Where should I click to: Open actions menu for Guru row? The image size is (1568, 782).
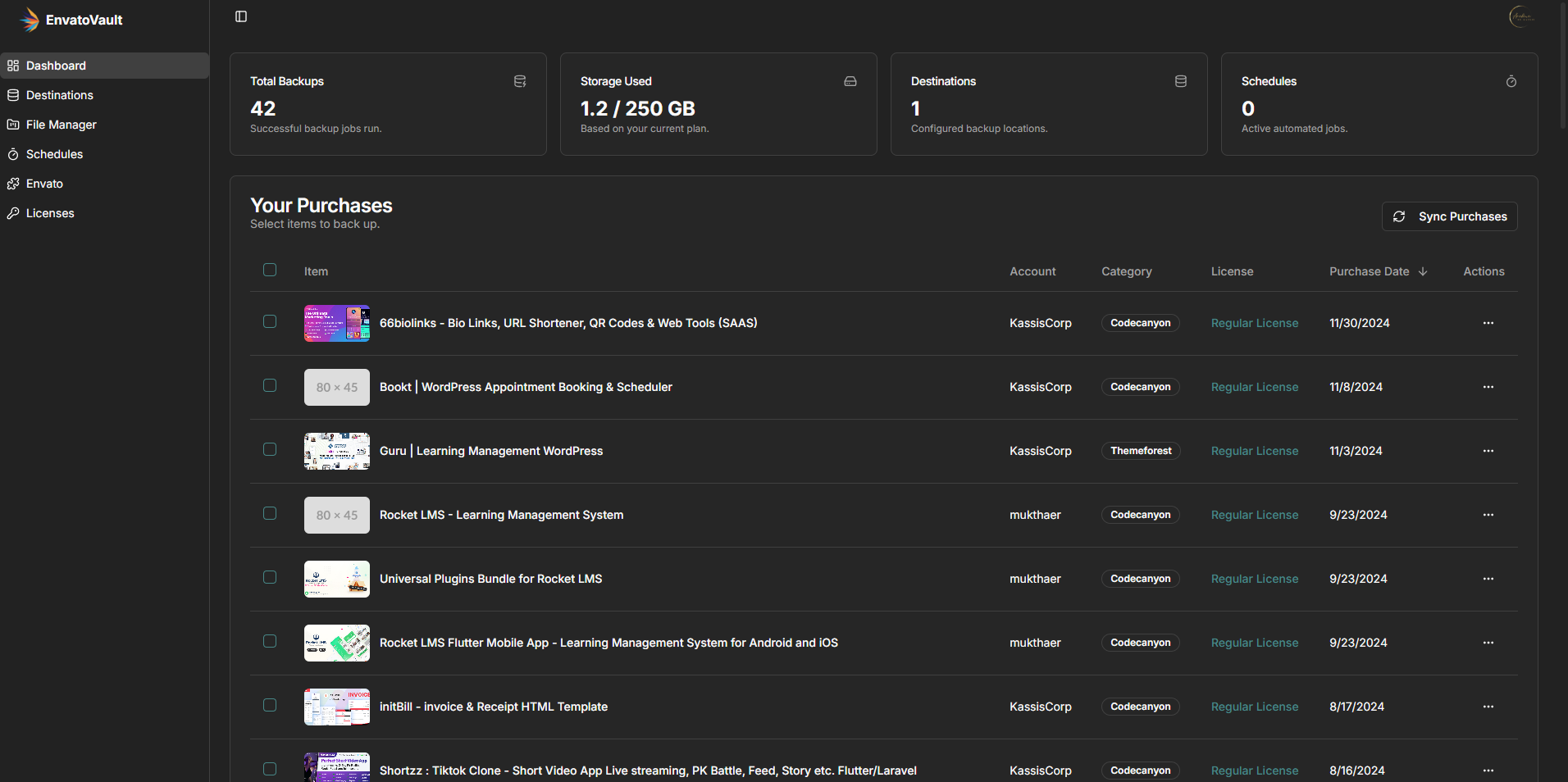point(1488,451)
